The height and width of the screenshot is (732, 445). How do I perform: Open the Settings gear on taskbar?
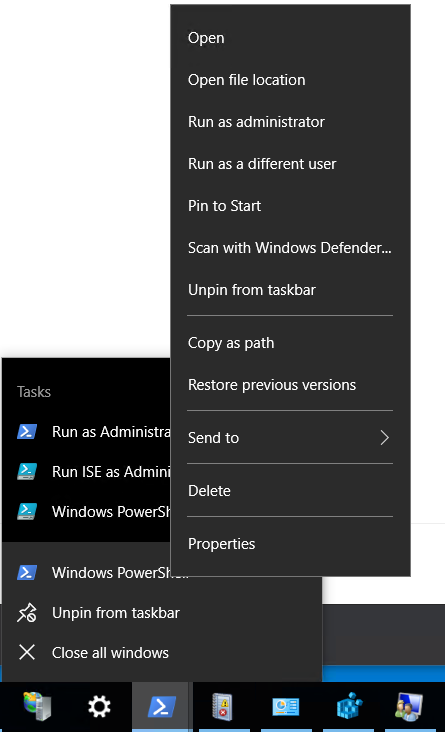coord(99,707)
